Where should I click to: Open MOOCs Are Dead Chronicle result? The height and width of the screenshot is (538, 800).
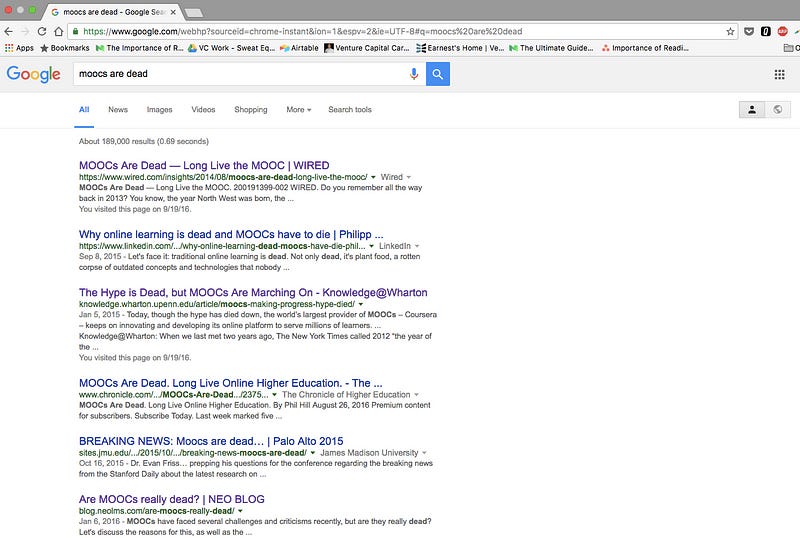coord(231,383)
